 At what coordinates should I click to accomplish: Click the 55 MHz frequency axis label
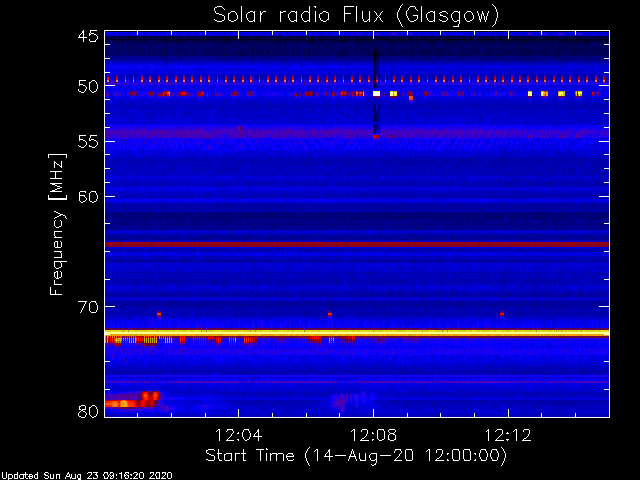pos(88,142)
